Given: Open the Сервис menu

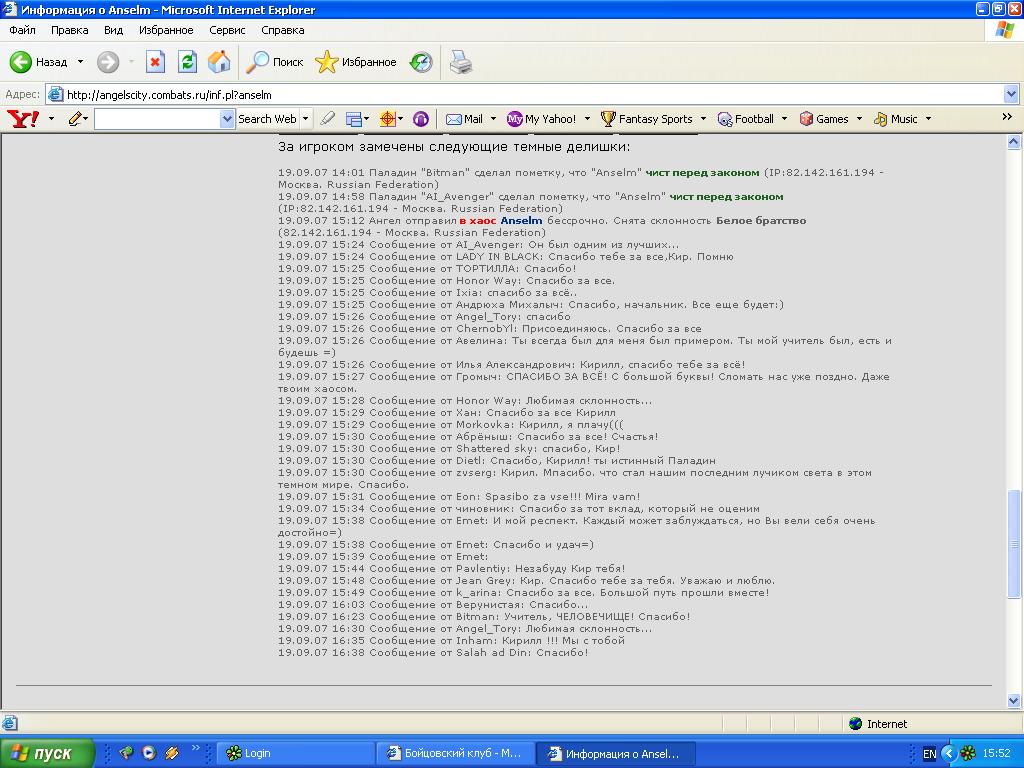Looking at the screenshot, I should pyautogui.click(x=227, y=30).
